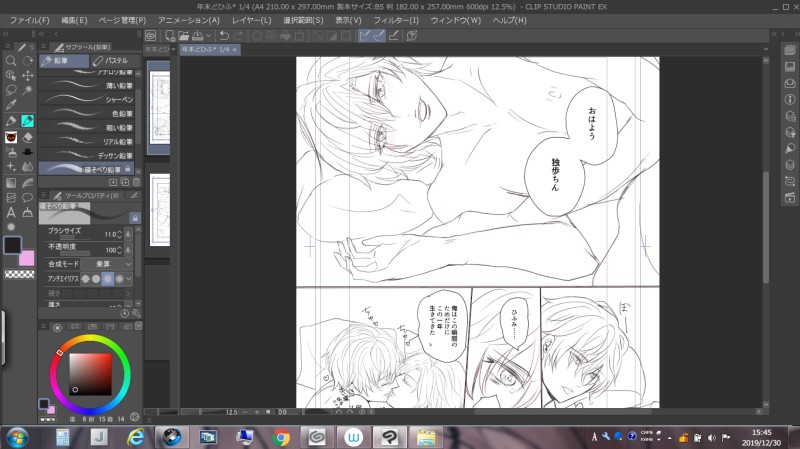Click the Open file folder icon
This screenshot has height=449, width=800.
(x=183, y=36)
